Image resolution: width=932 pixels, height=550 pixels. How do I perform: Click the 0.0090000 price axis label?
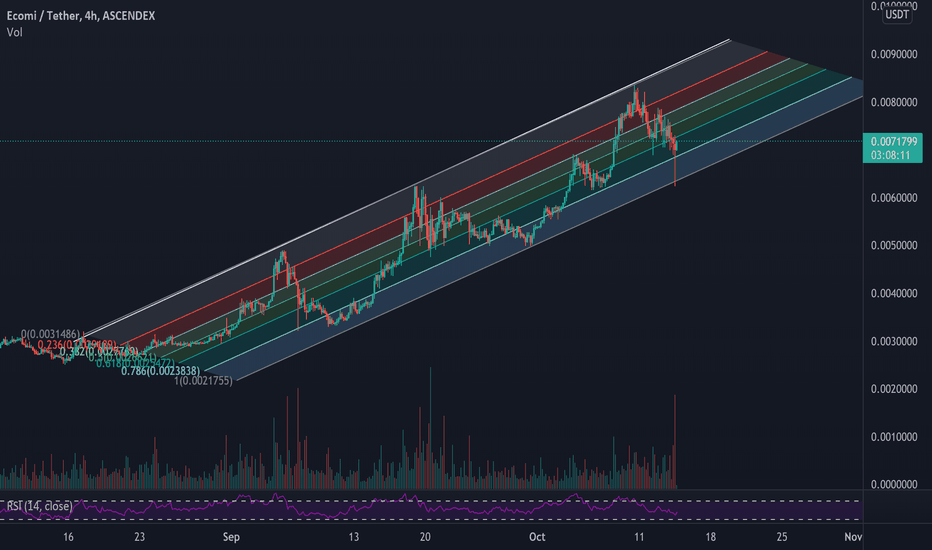tap(893, 55)
